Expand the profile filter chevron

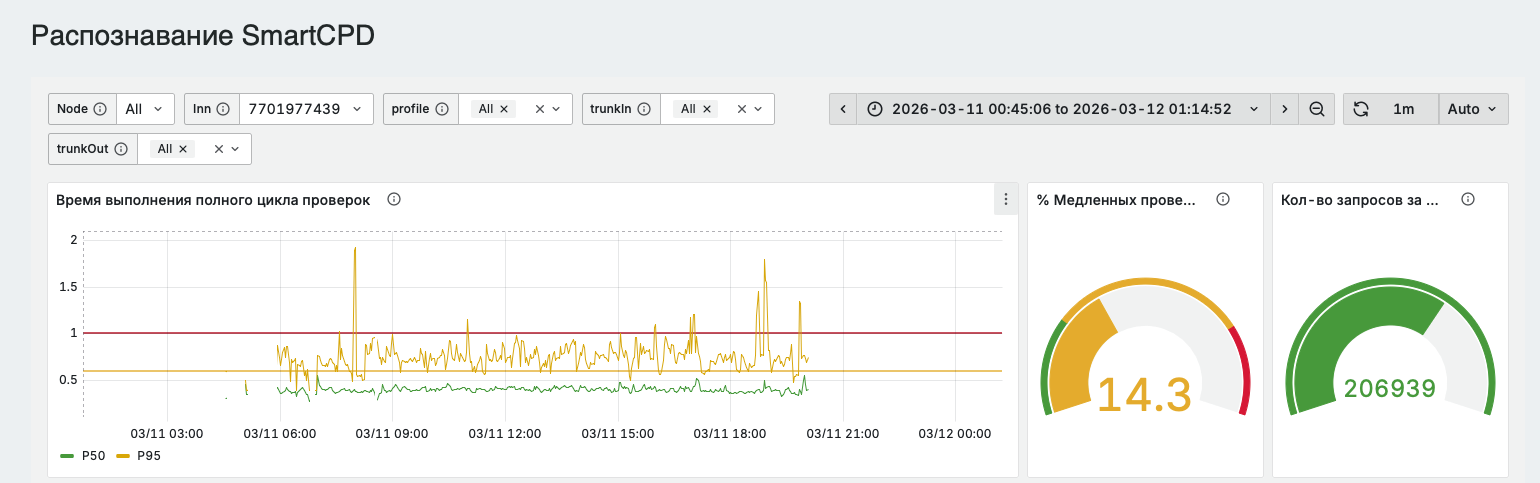point(558,109)
